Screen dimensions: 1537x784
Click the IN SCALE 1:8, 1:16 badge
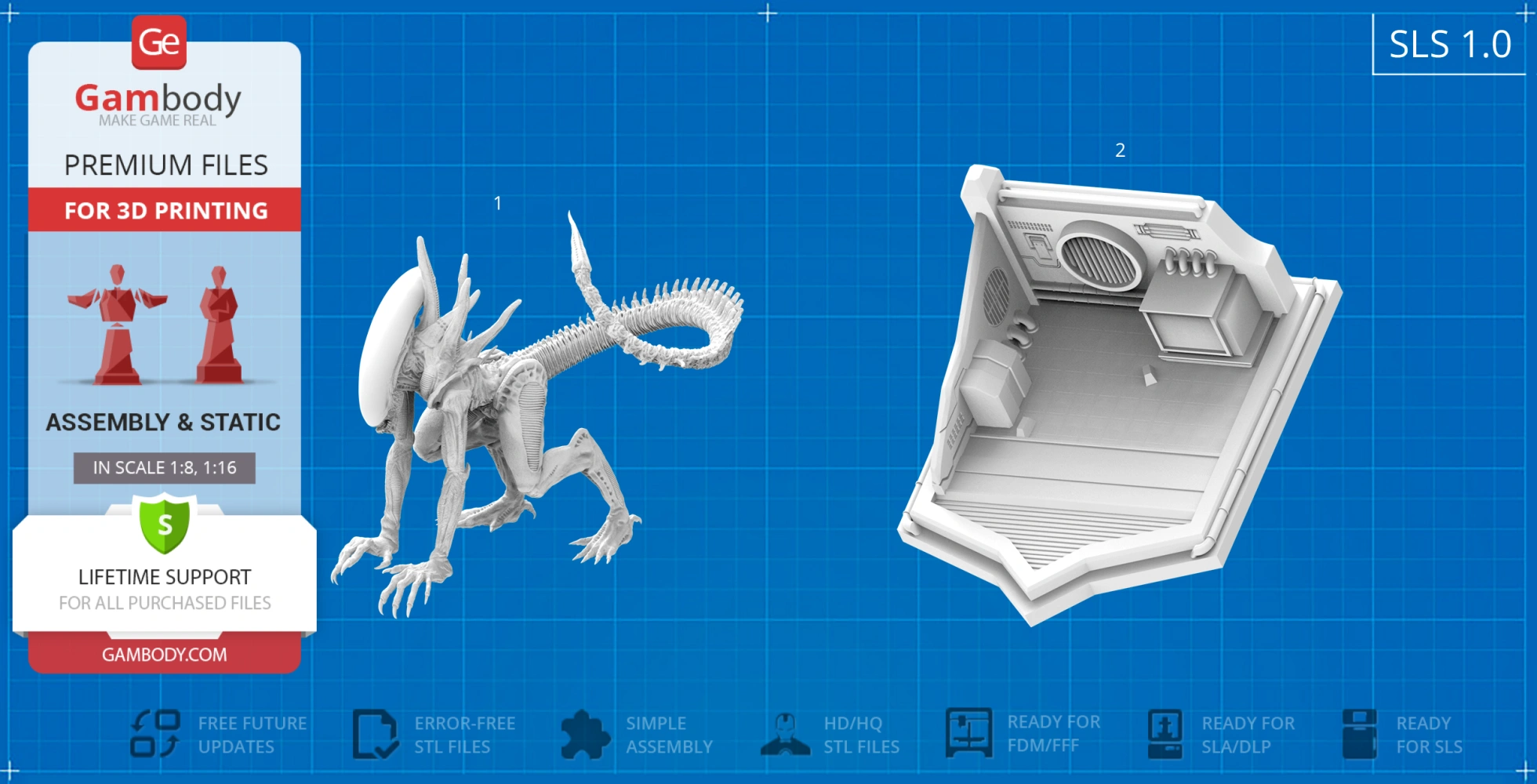[165, 468]
